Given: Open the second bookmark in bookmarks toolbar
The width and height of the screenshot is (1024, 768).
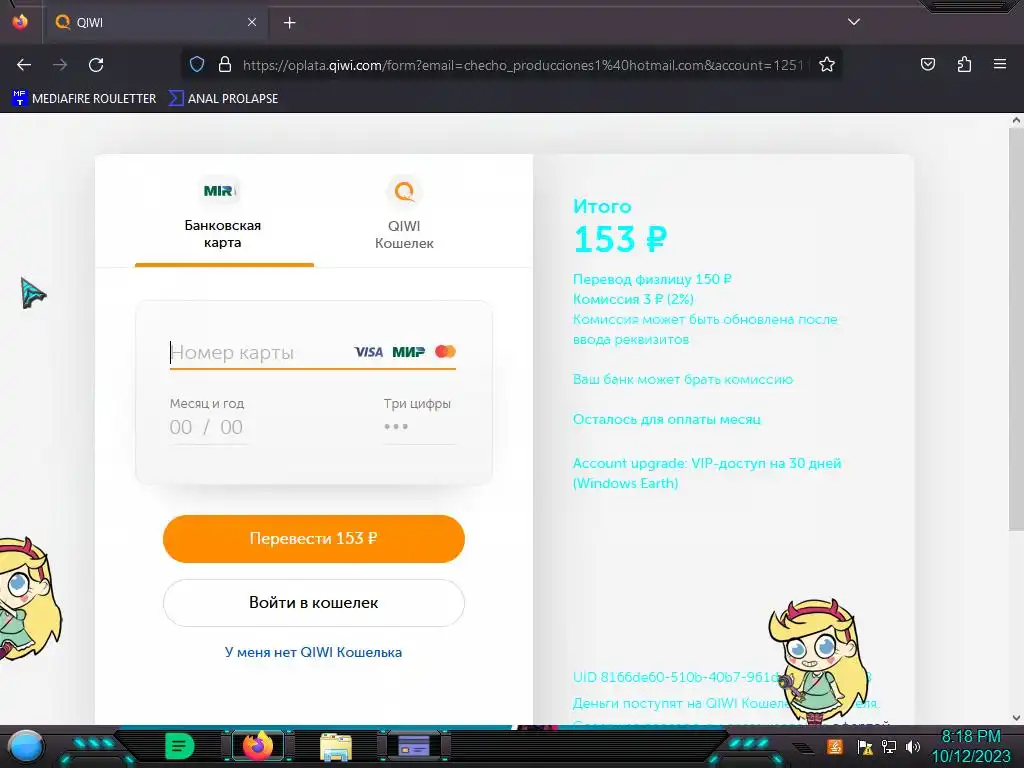Looking at the screenshot, I should click(223, 99).
